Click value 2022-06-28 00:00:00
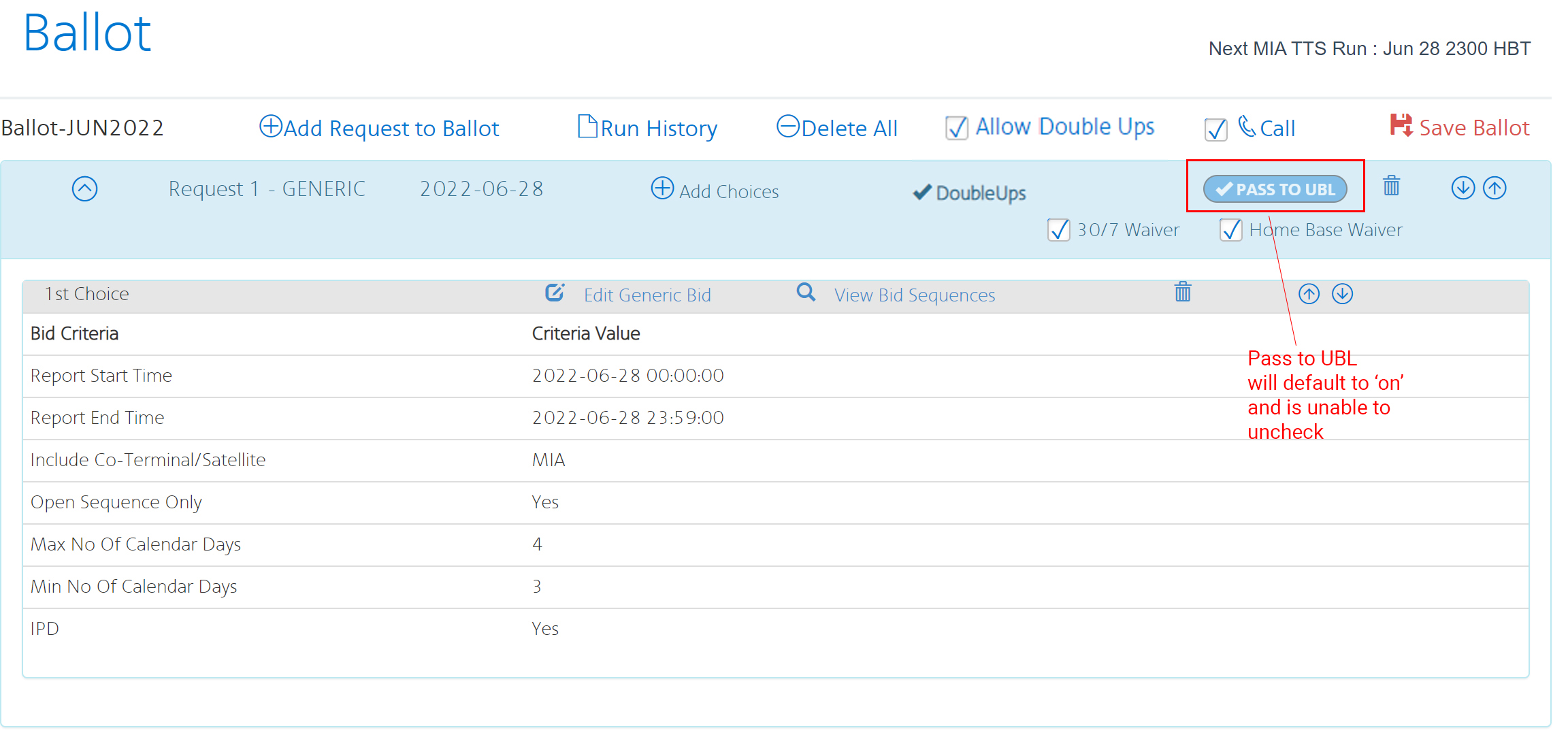 [x=628, y=376]
